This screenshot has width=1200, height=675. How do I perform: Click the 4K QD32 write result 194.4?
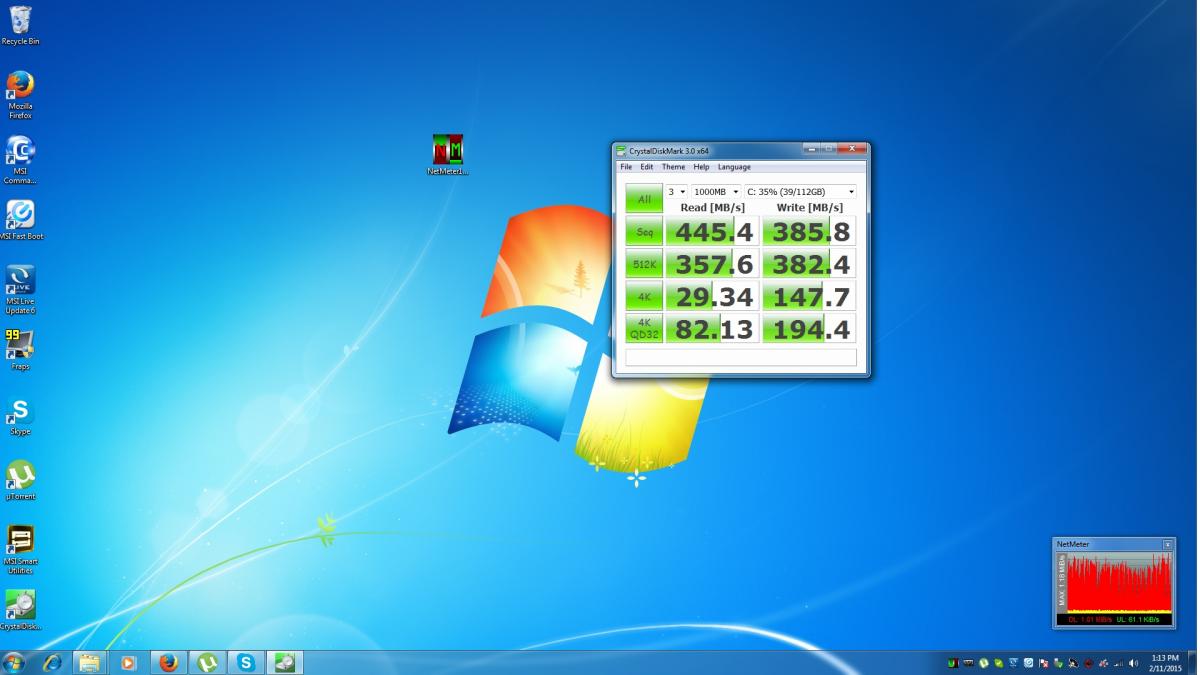pyautogui.click(x=809, y=328)
